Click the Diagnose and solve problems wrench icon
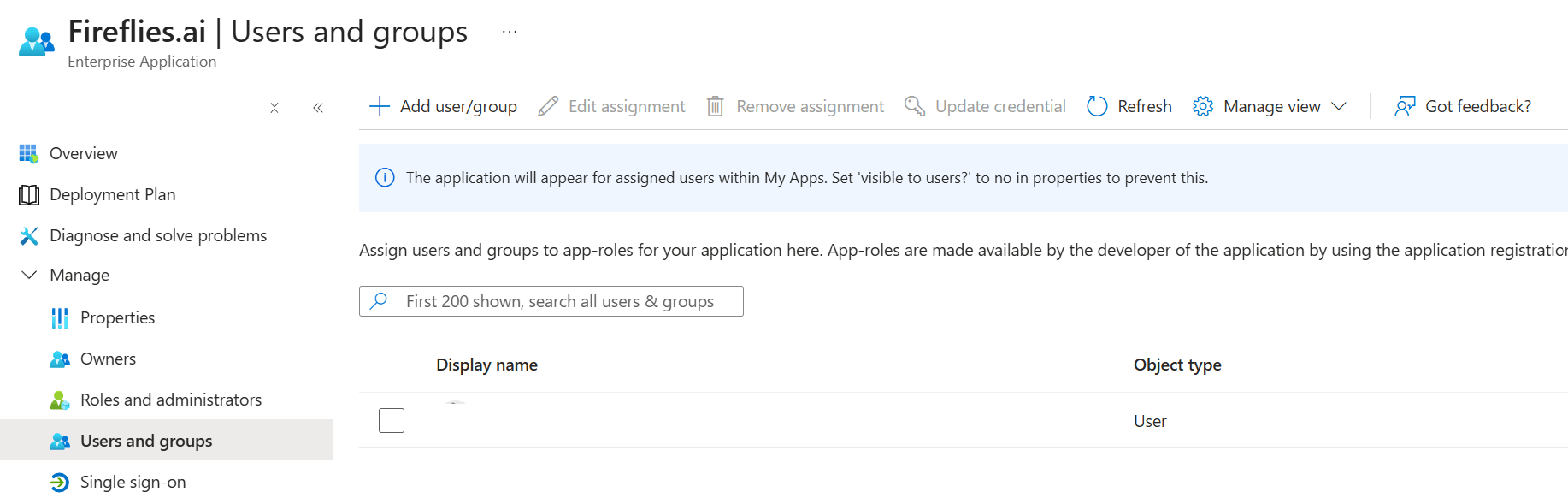Image resolution: width=1568 pixels, height=504 pixels. [29, 236]
